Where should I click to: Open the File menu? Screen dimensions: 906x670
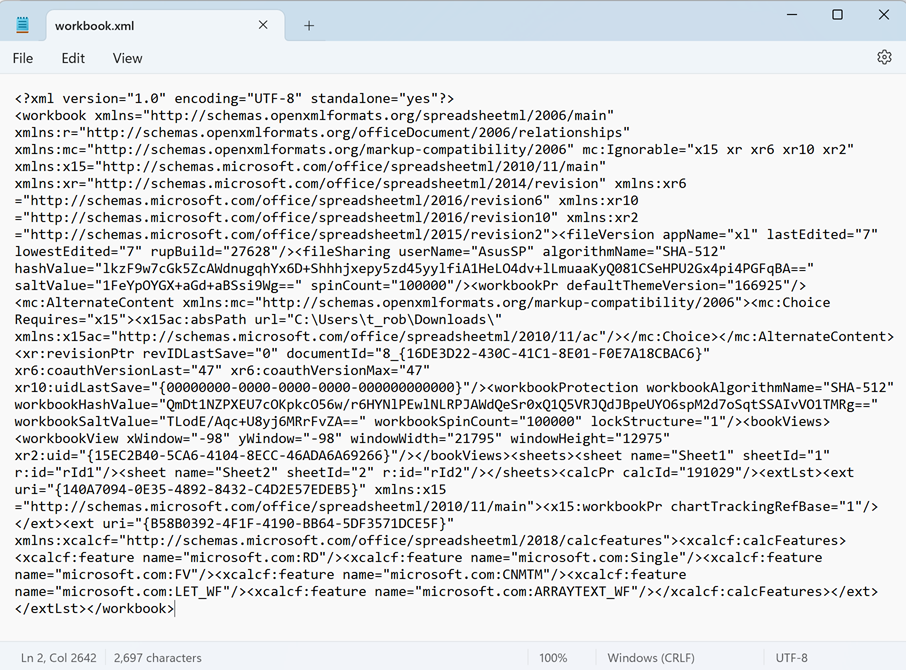23,58
